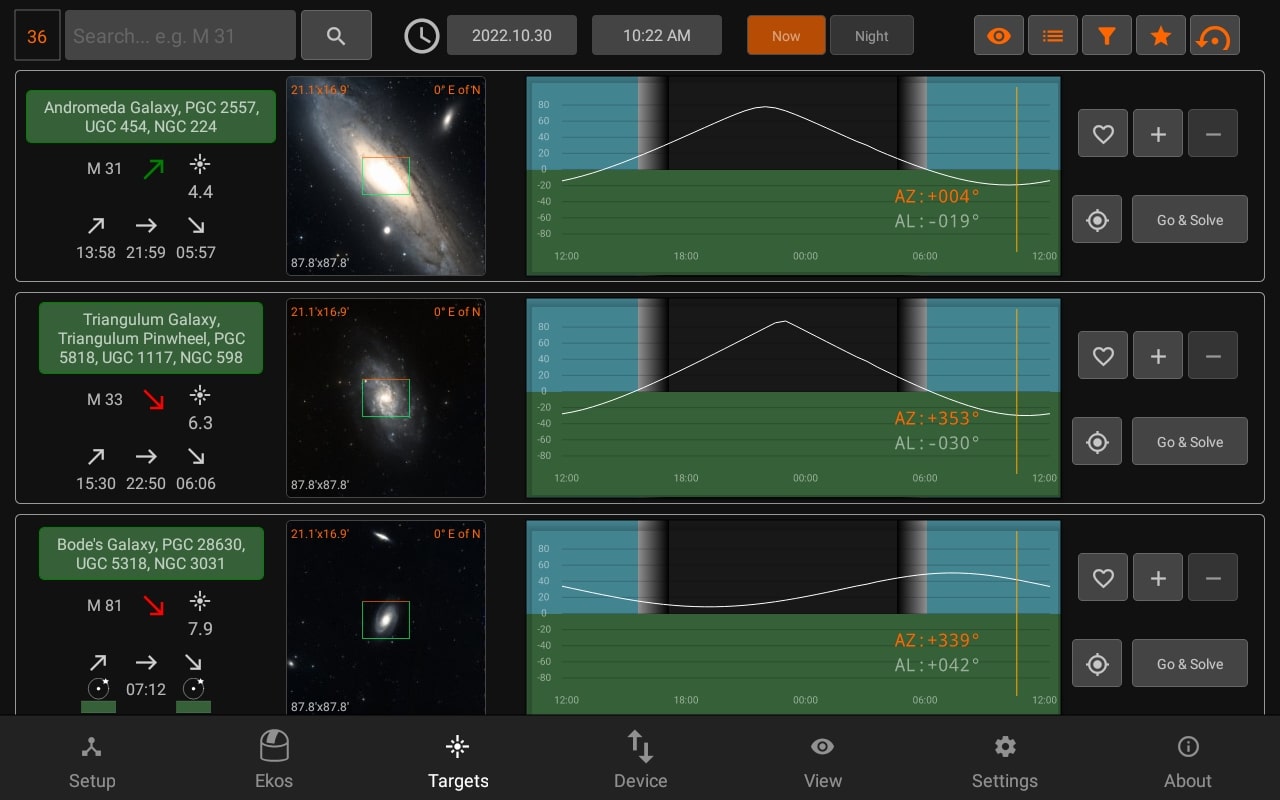The width and height of the screenshot is (1280, 800).
Task: Click set time 06:06 for M 33
Action: pos(196,483)
